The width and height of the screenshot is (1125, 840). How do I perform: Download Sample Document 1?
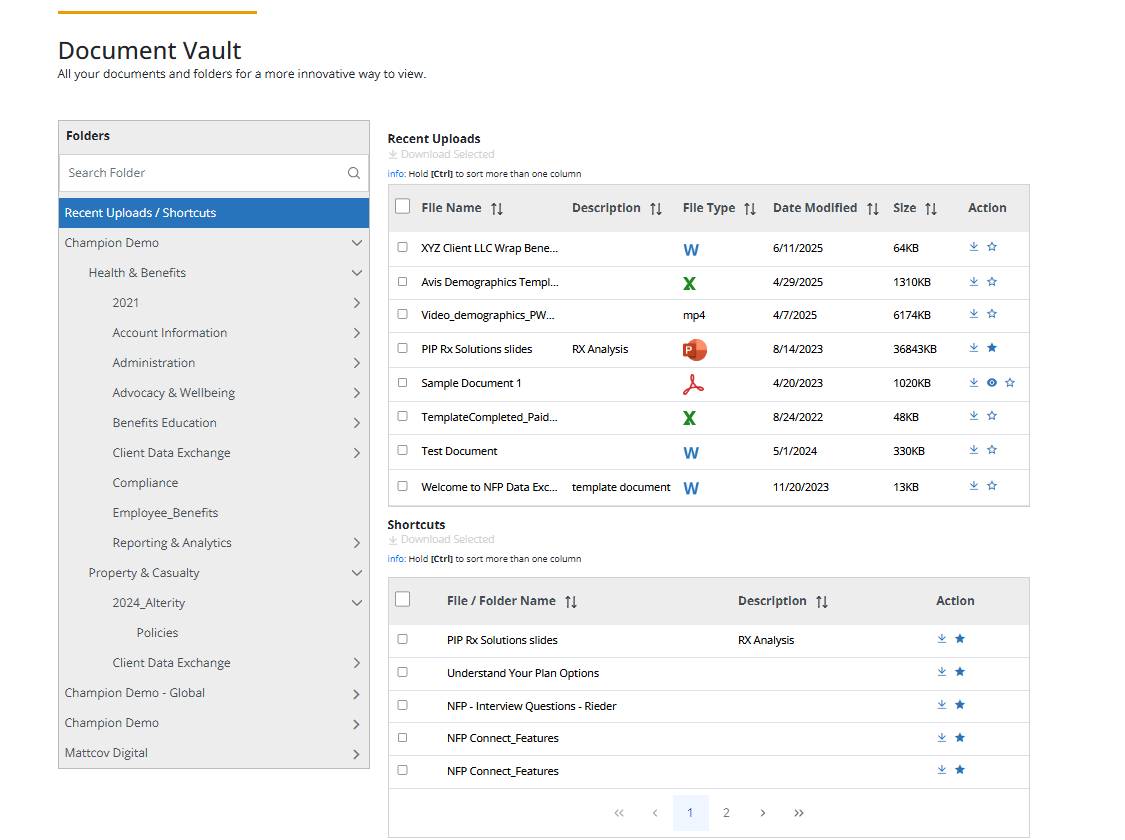pyautogui.click(x=974, y=382)
